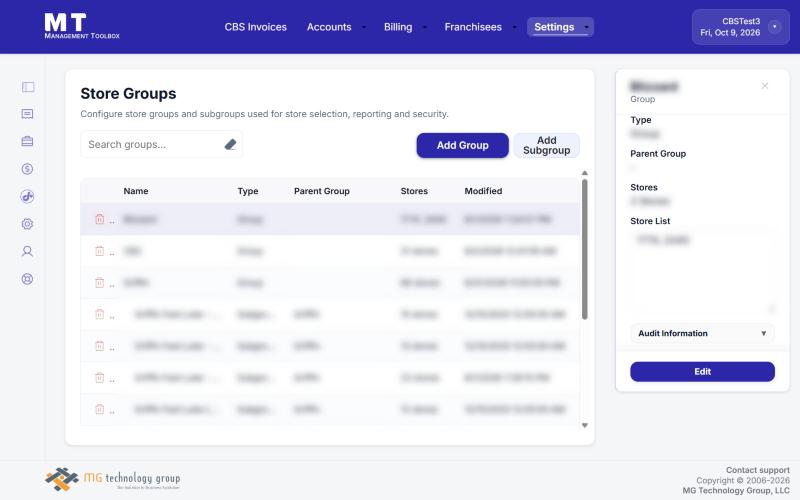This screenshot has height=500, width=800.
Task: Click the Edit button in details panel
Action: (x=702, y=371)
